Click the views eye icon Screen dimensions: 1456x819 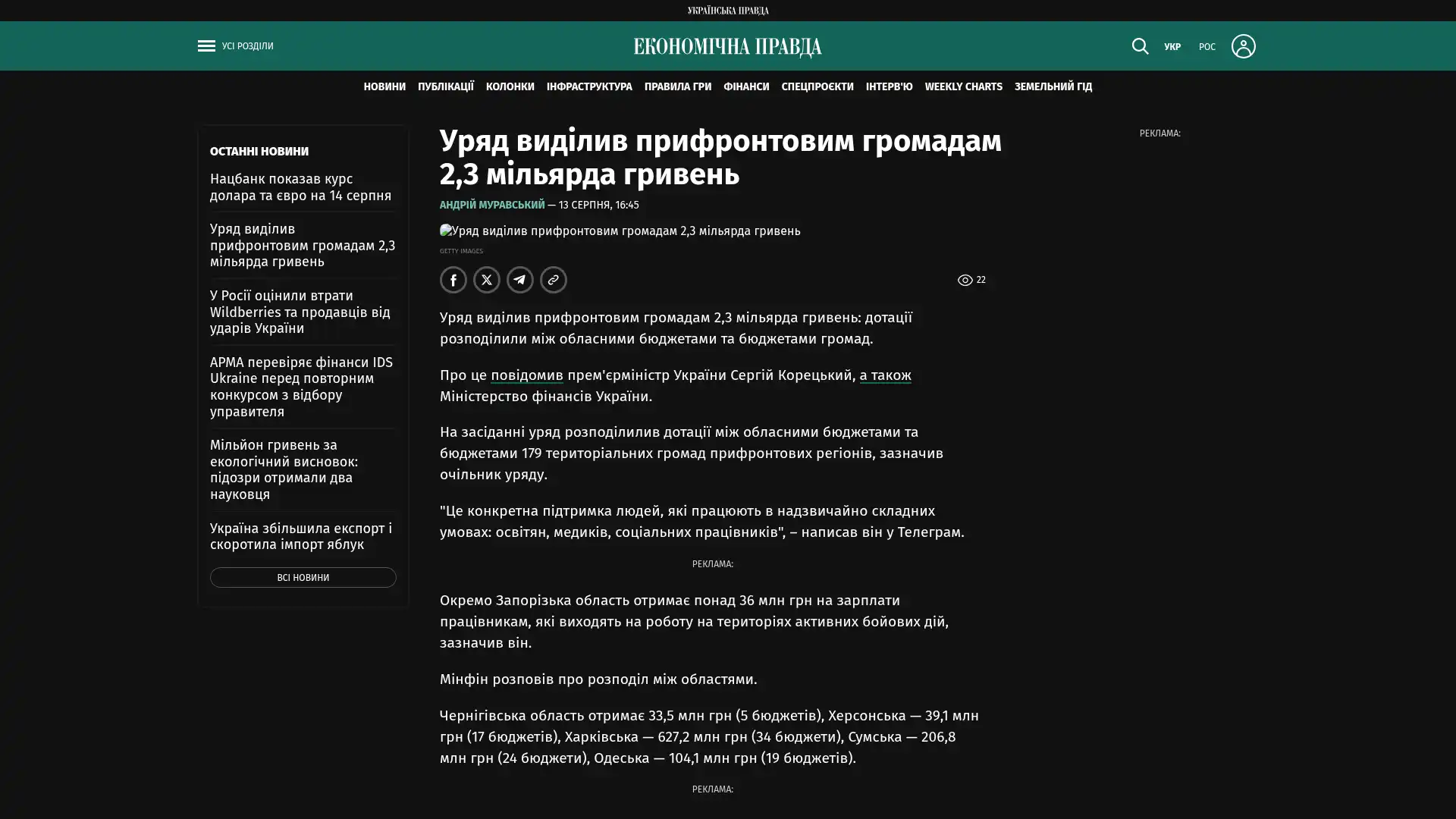pyautogui.click(x=965, y=280)
